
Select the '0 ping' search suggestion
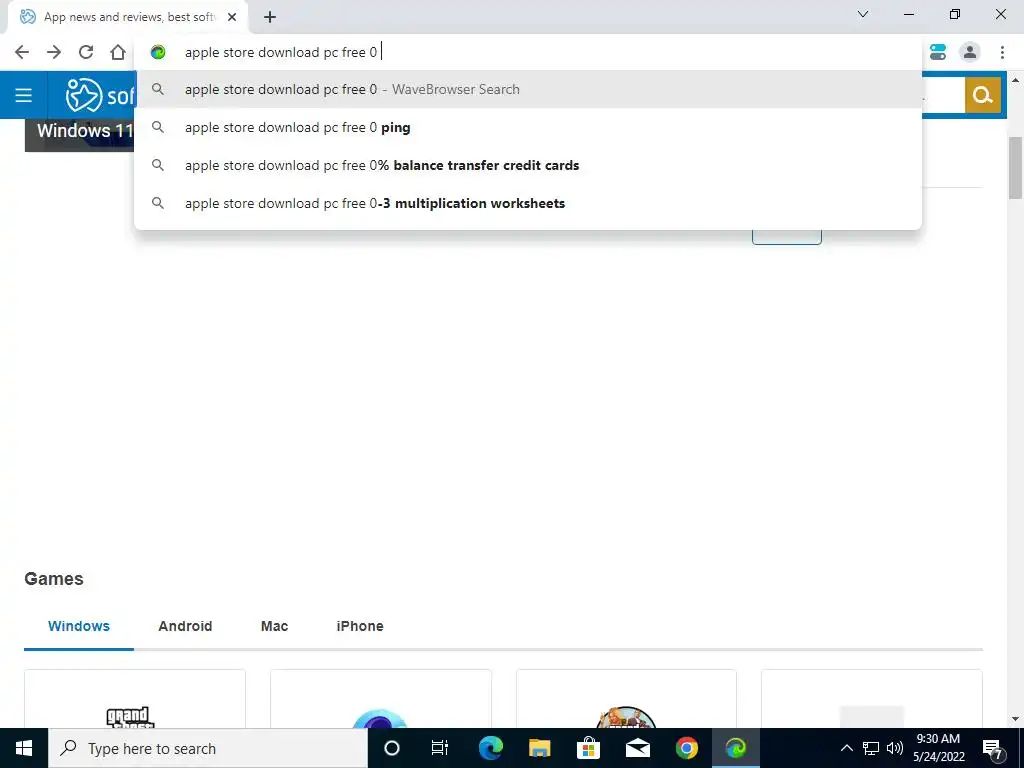click(528, 127)
